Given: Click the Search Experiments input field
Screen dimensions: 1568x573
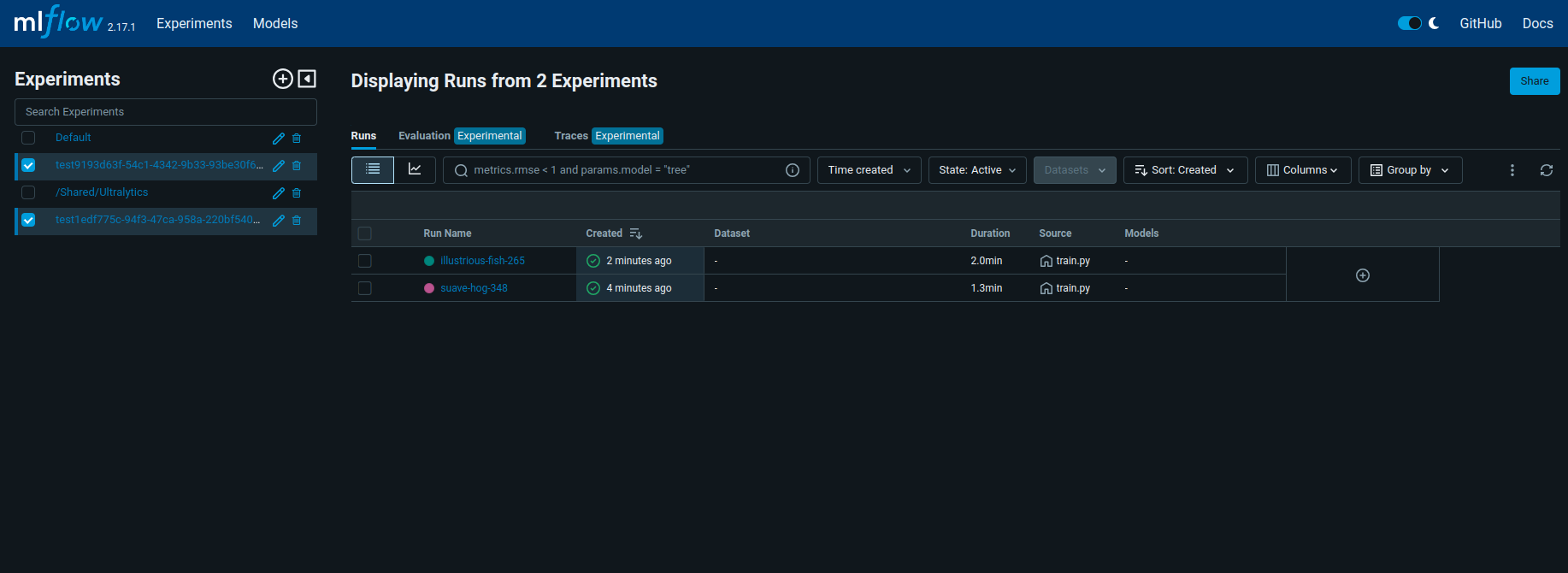Looking at the screenshot, I should pos(166,112).
